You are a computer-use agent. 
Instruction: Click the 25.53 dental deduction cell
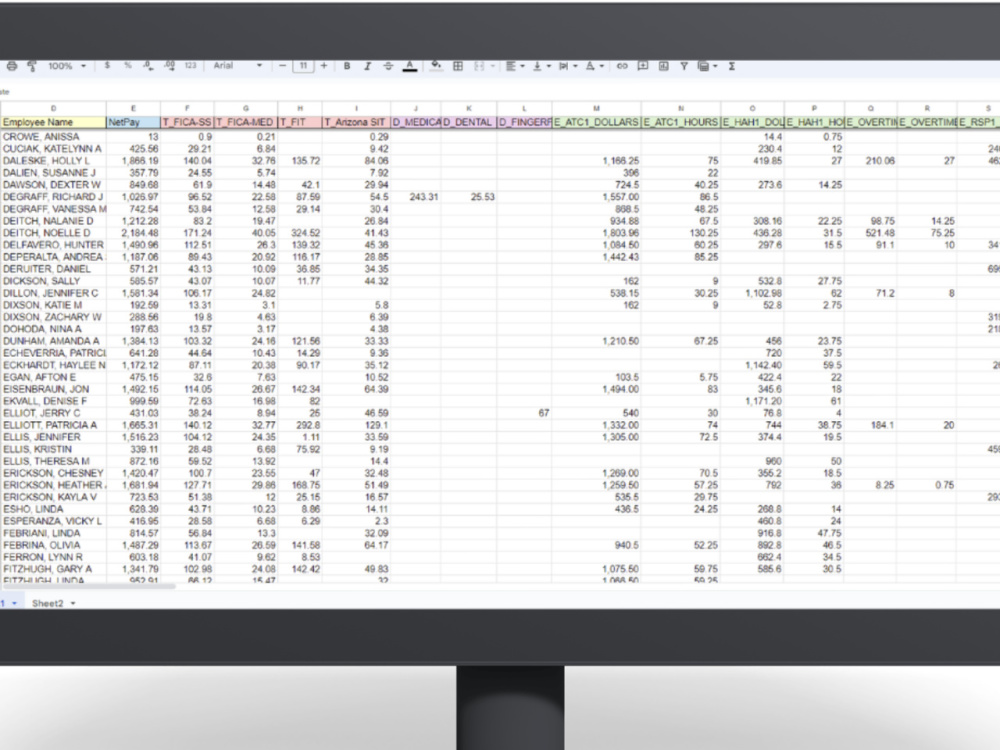(x=469, y=196)
